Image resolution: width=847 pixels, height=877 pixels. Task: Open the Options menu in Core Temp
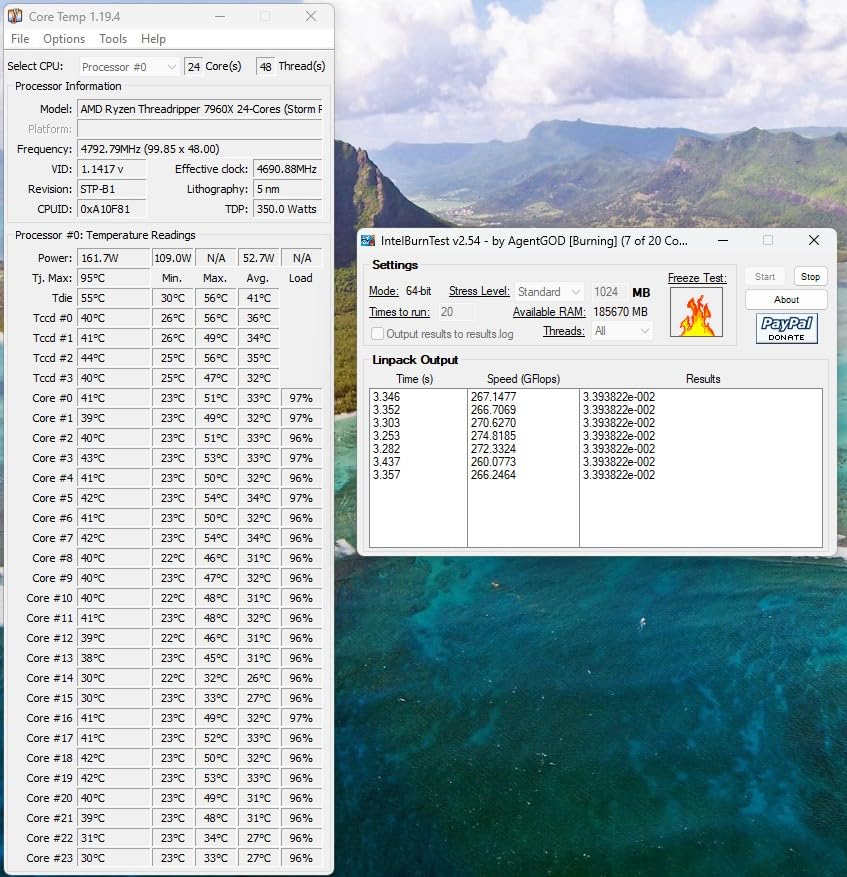[x=63, y=39]
